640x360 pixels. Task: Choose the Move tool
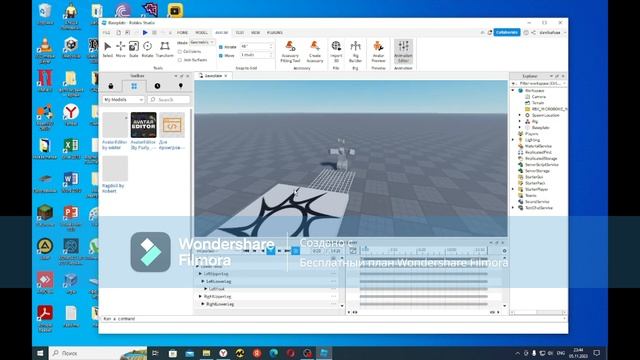[120, 49]
